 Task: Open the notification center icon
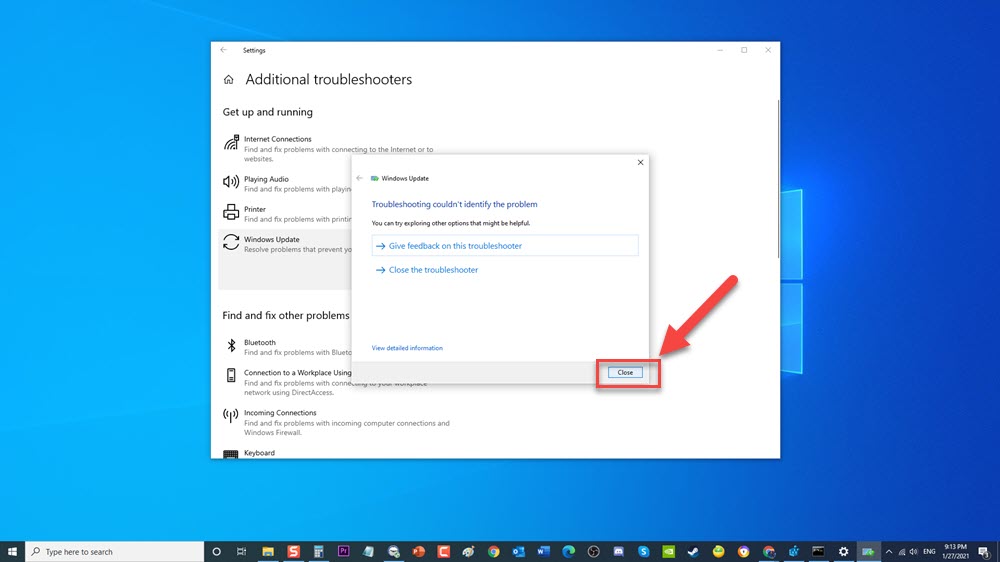pos(984,552)
